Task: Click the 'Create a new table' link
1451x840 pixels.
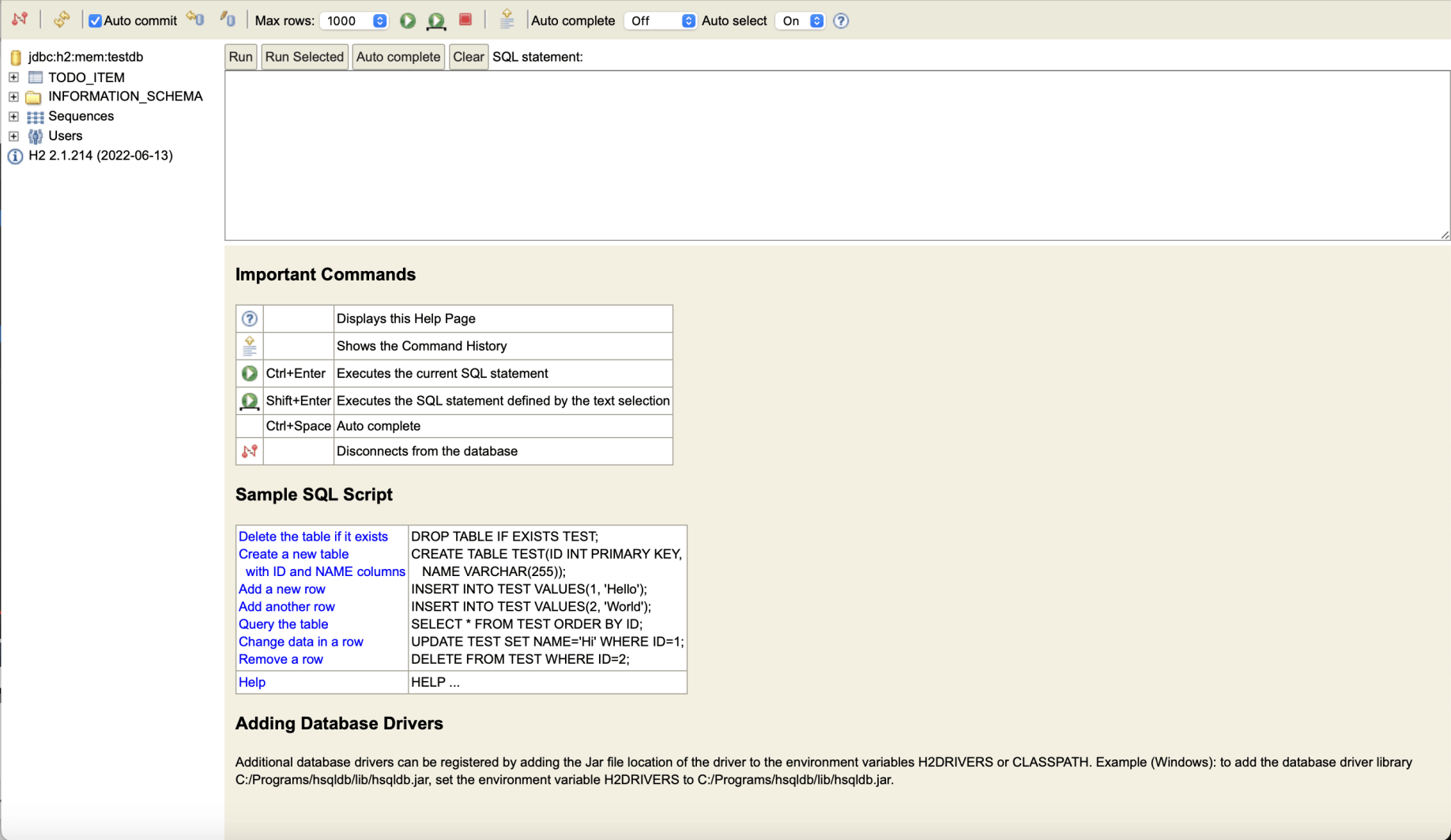Action: [x=293, y=554]
